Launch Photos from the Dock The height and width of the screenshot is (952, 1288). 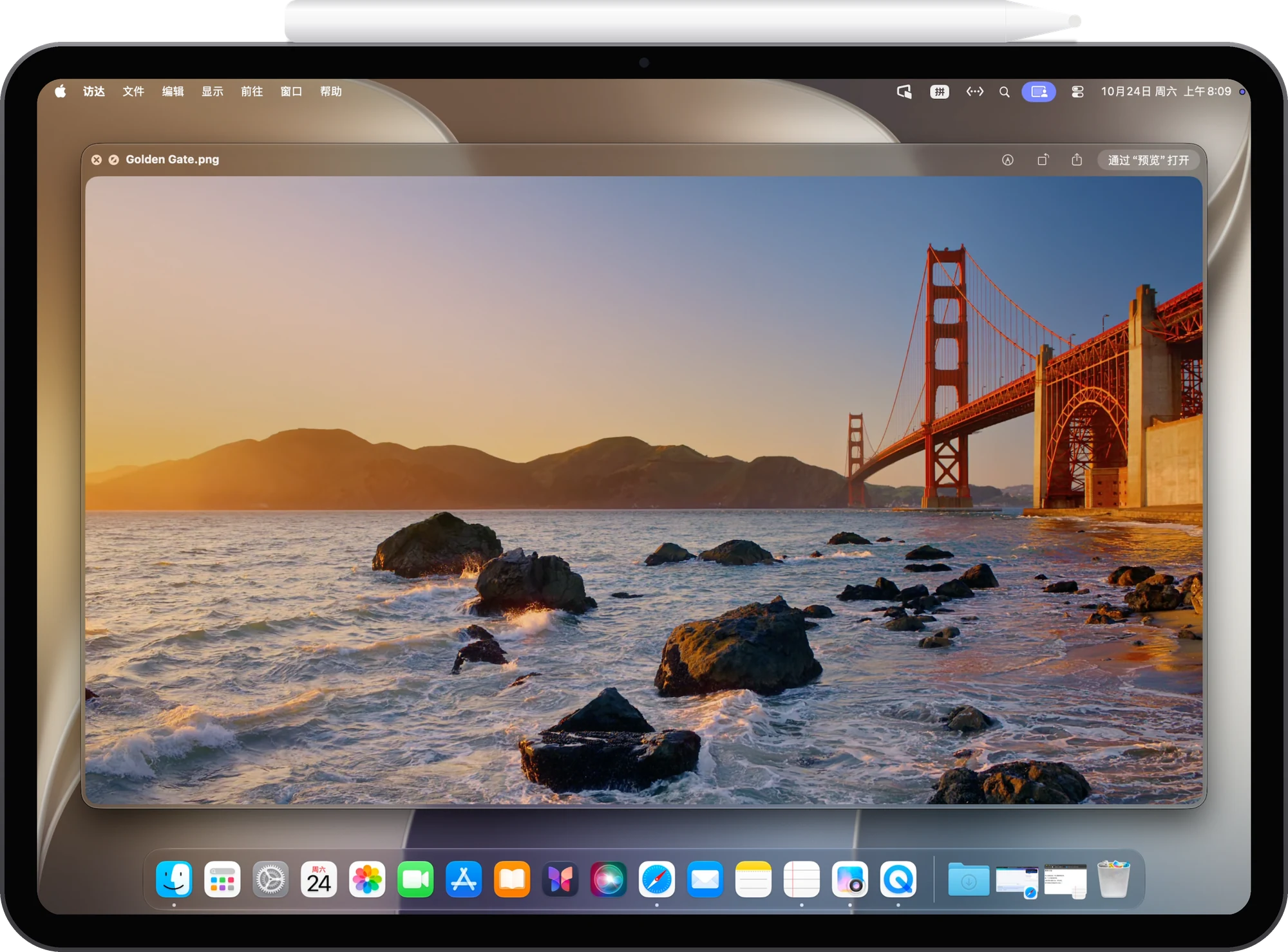[x=367, y=879]
